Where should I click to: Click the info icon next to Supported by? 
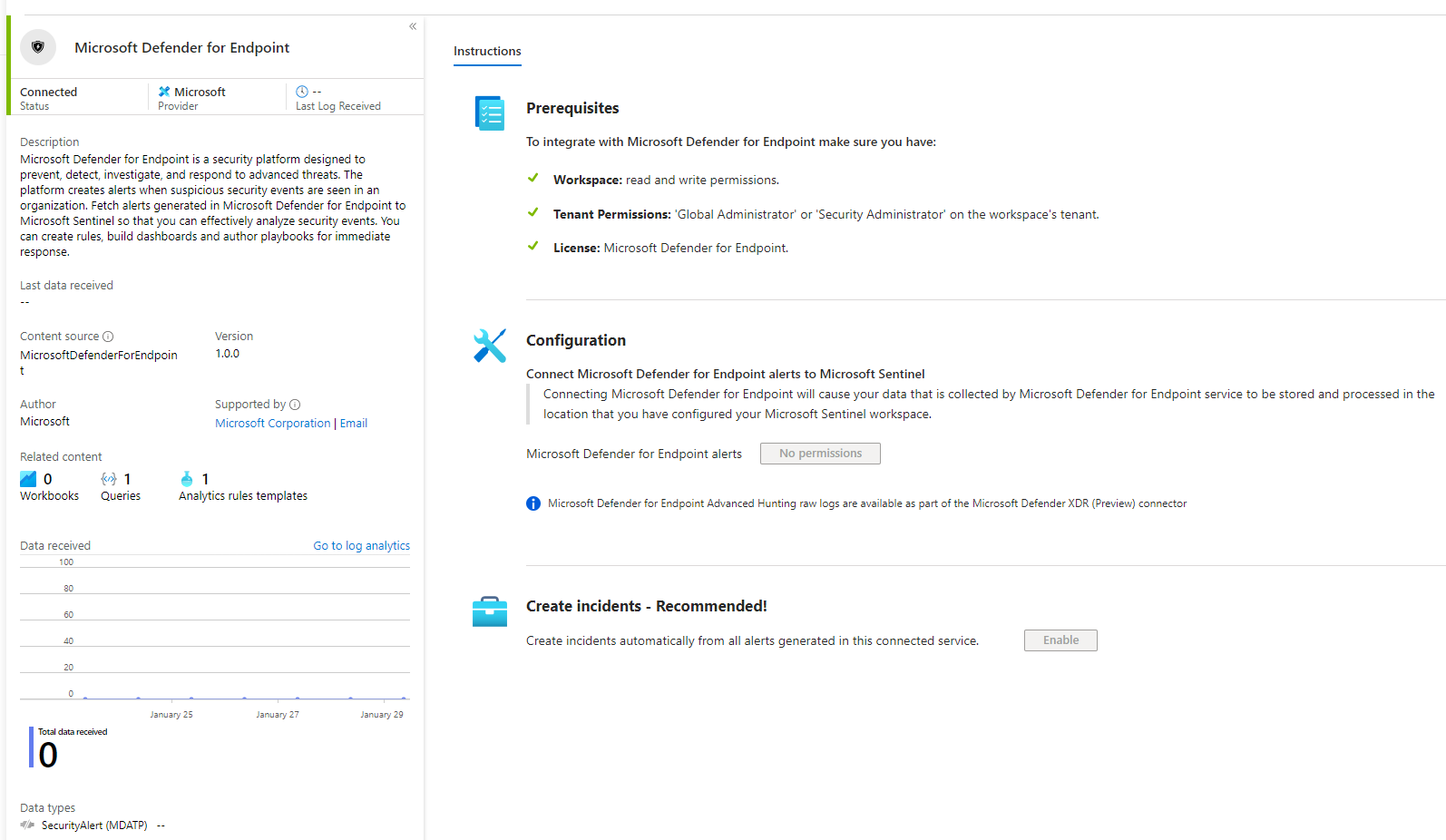tap(295, 405)
